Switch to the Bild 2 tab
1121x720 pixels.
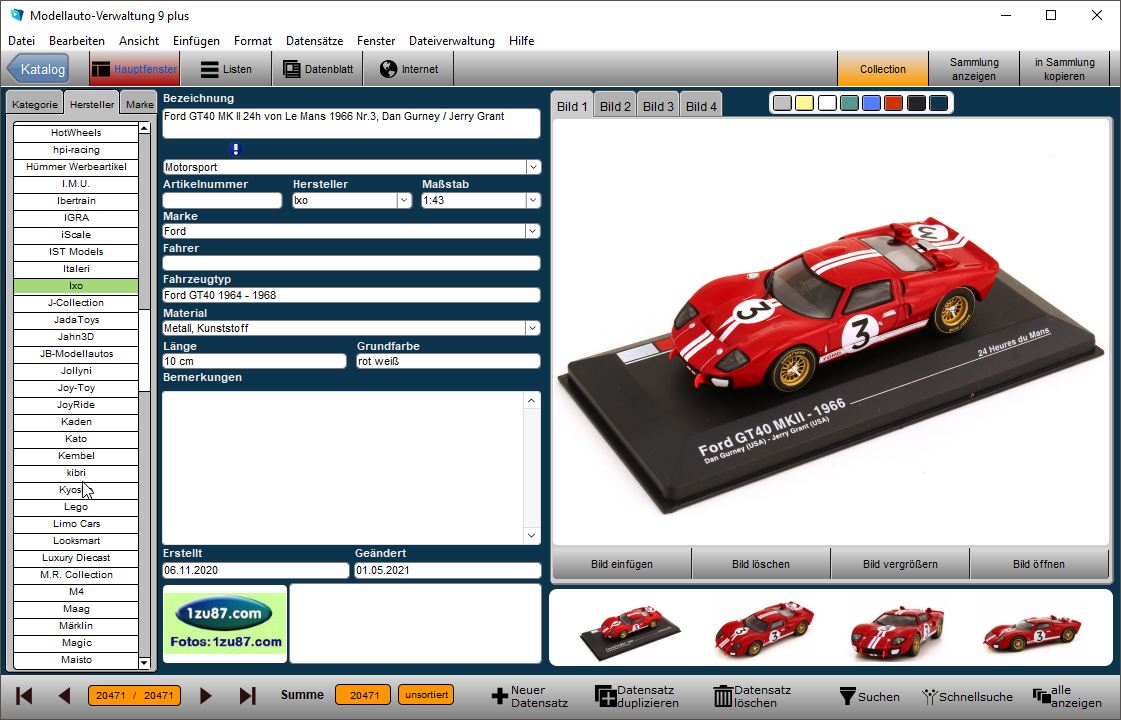[x=615, y=106]
